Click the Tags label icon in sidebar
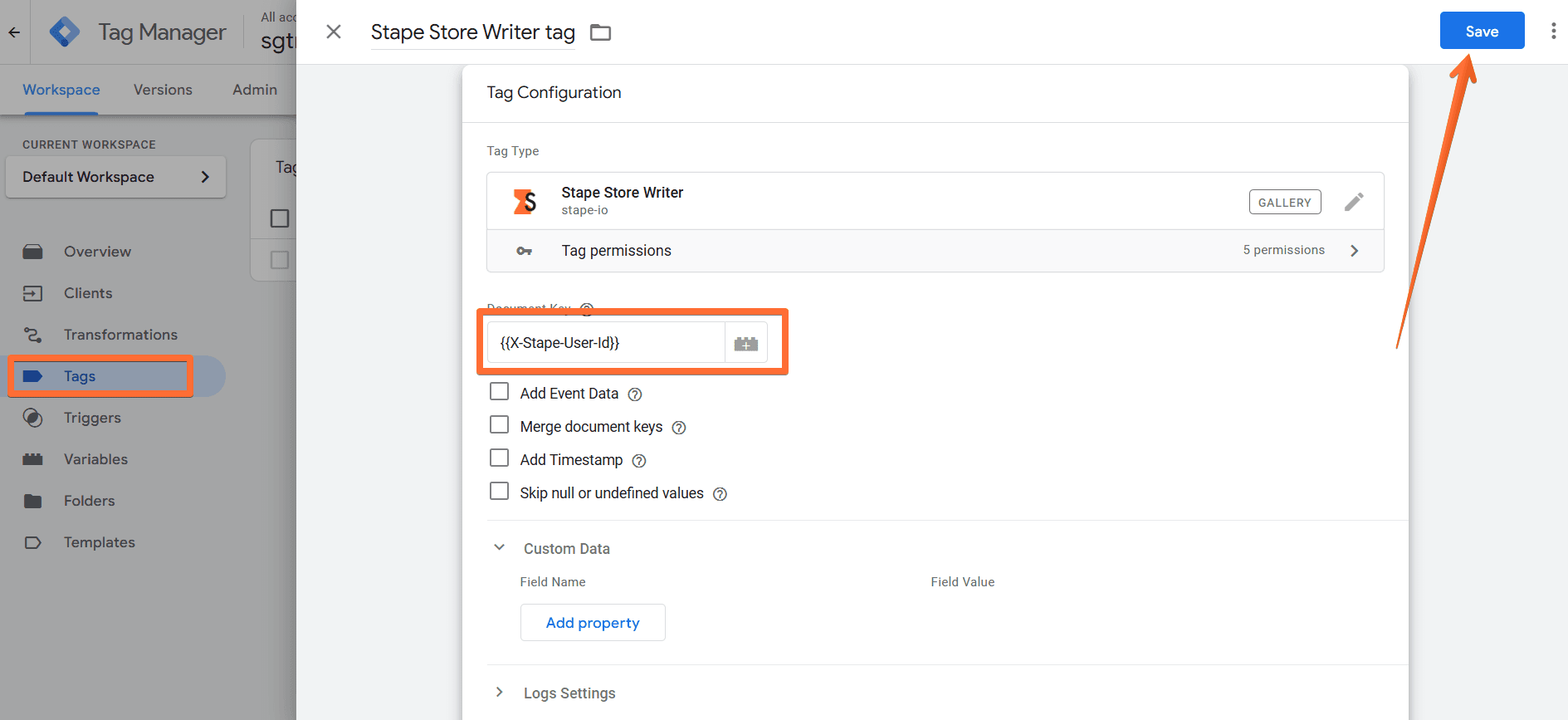 [x=32, y=376]
